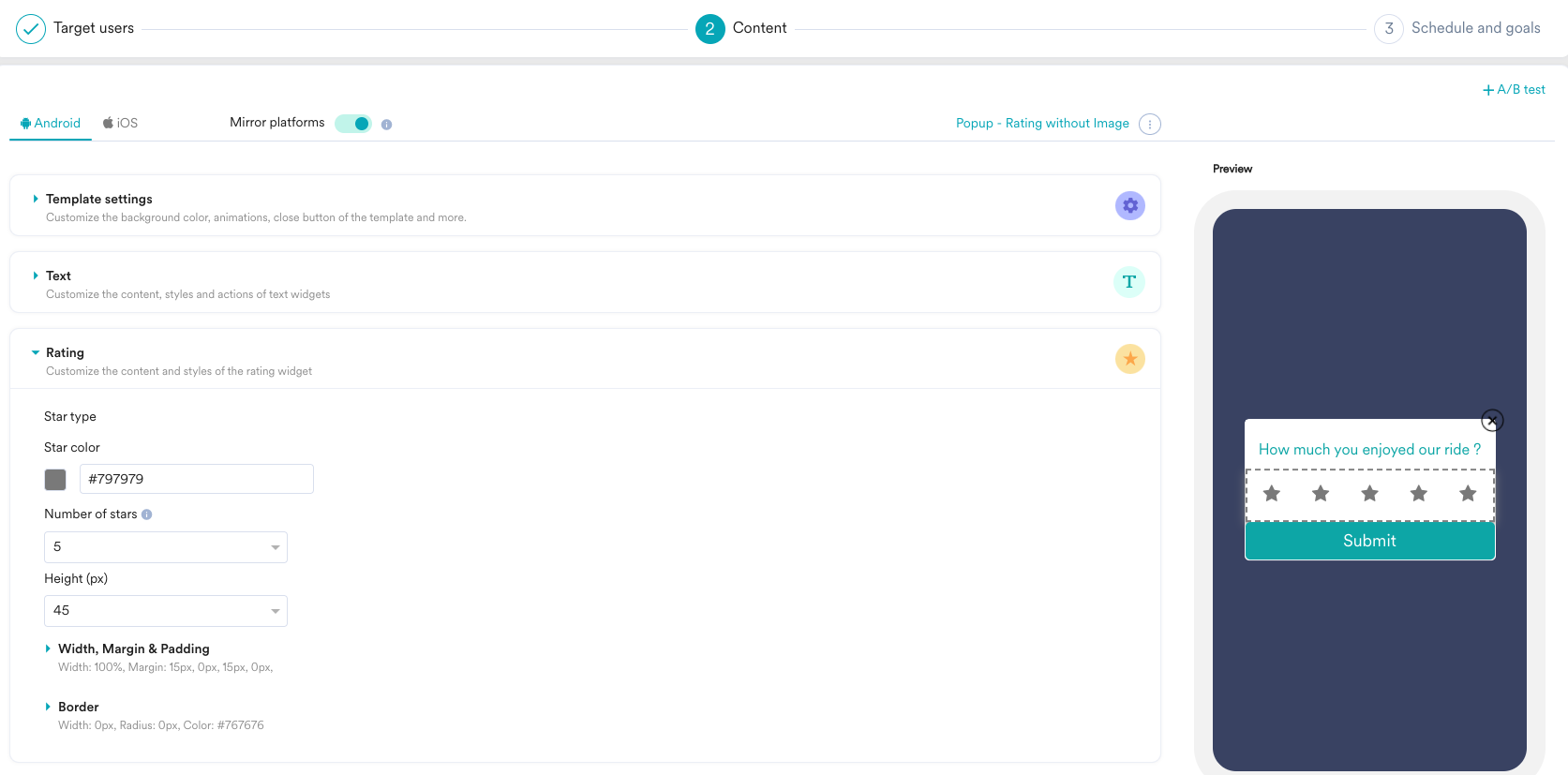Click the step 3 Schedule circle
Image resolution: width=1568 pixels, height=775 pixels.
pyautogui.click(x=1389, y=29)
